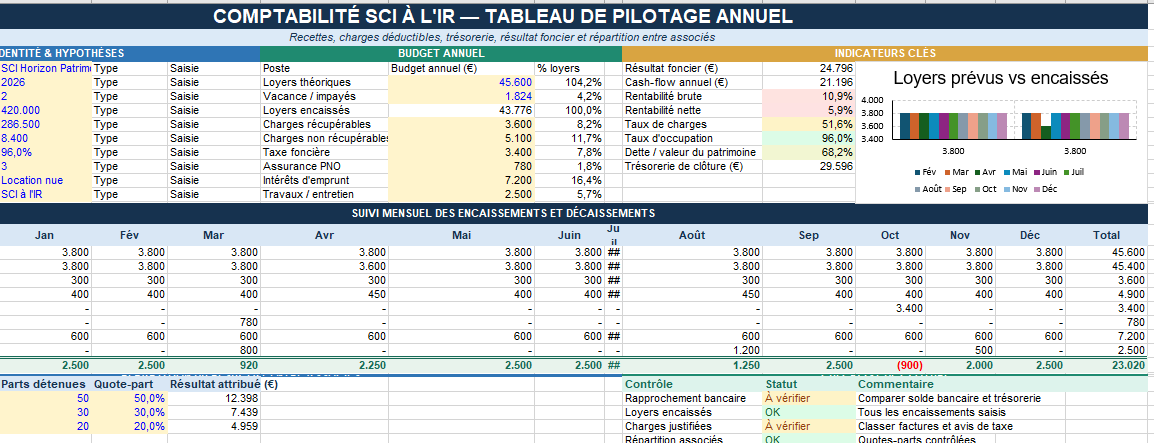Select the indicator value '24.796'
Viewport: 1154px width, 443px height.
point(809,68)
